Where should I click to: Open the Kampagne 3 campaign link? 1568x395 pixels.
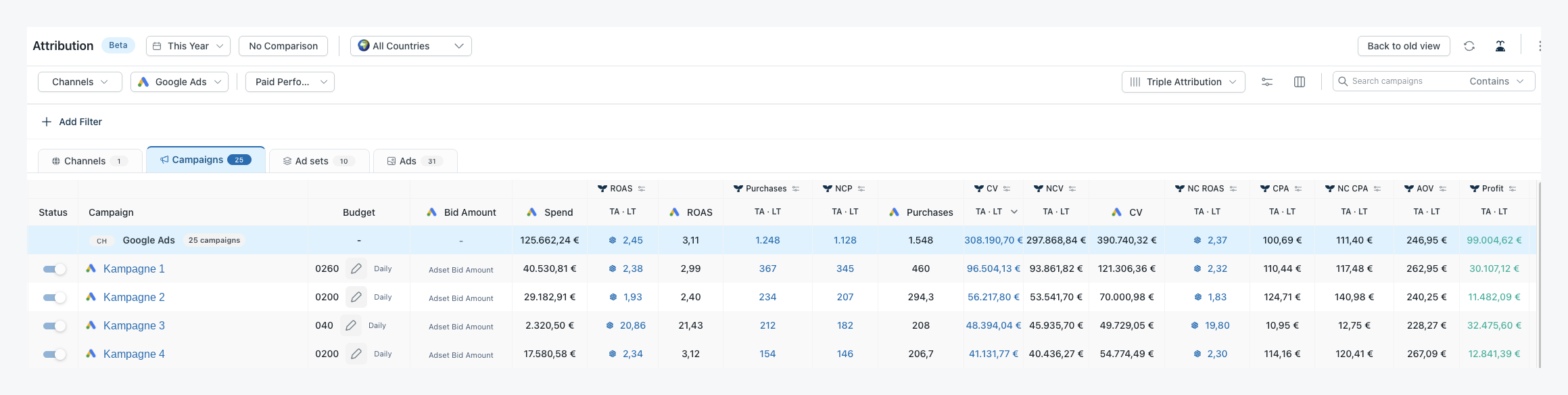click(134, 325)
